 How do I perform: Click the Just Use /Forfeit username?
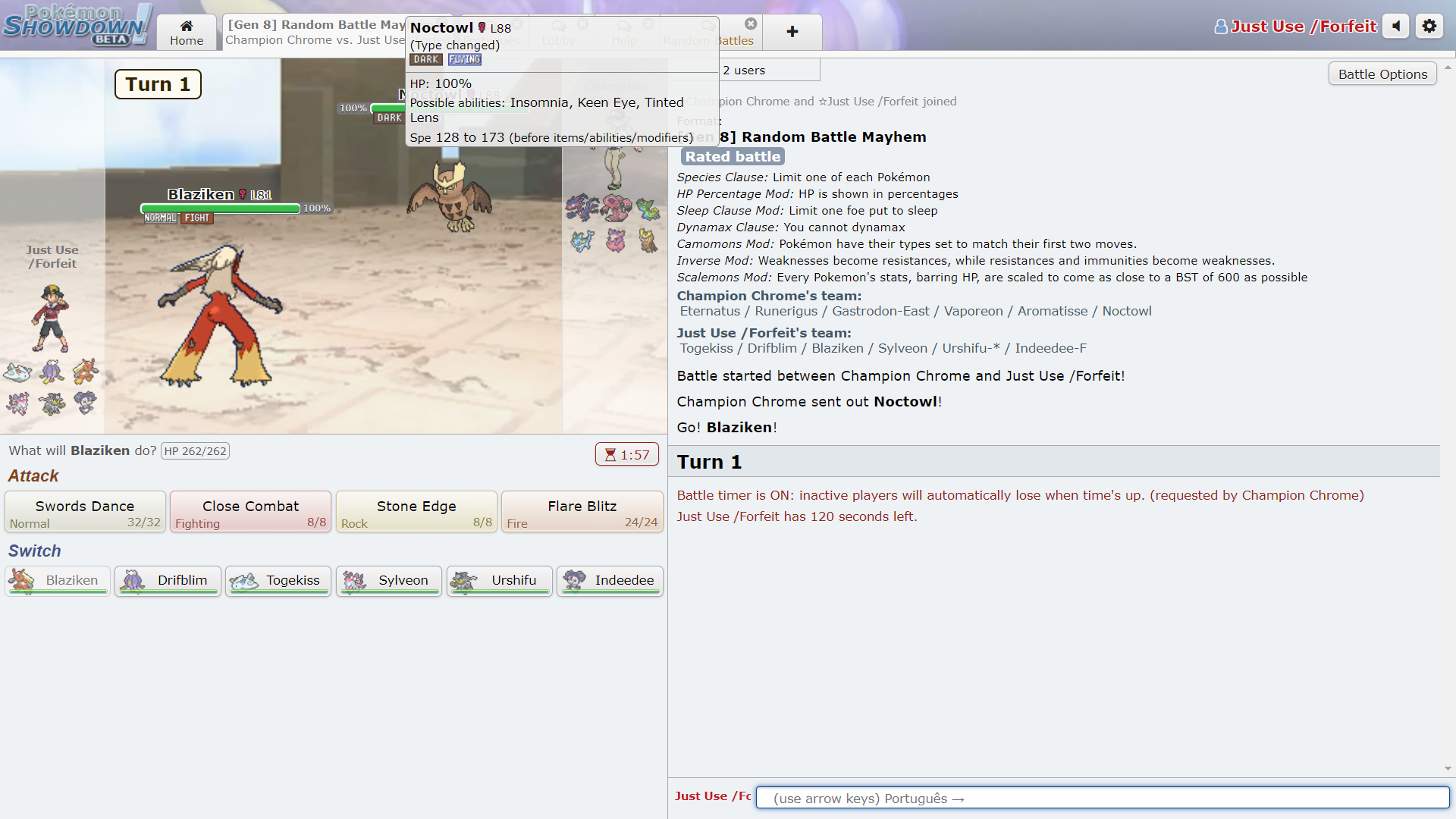(1295, 27)
